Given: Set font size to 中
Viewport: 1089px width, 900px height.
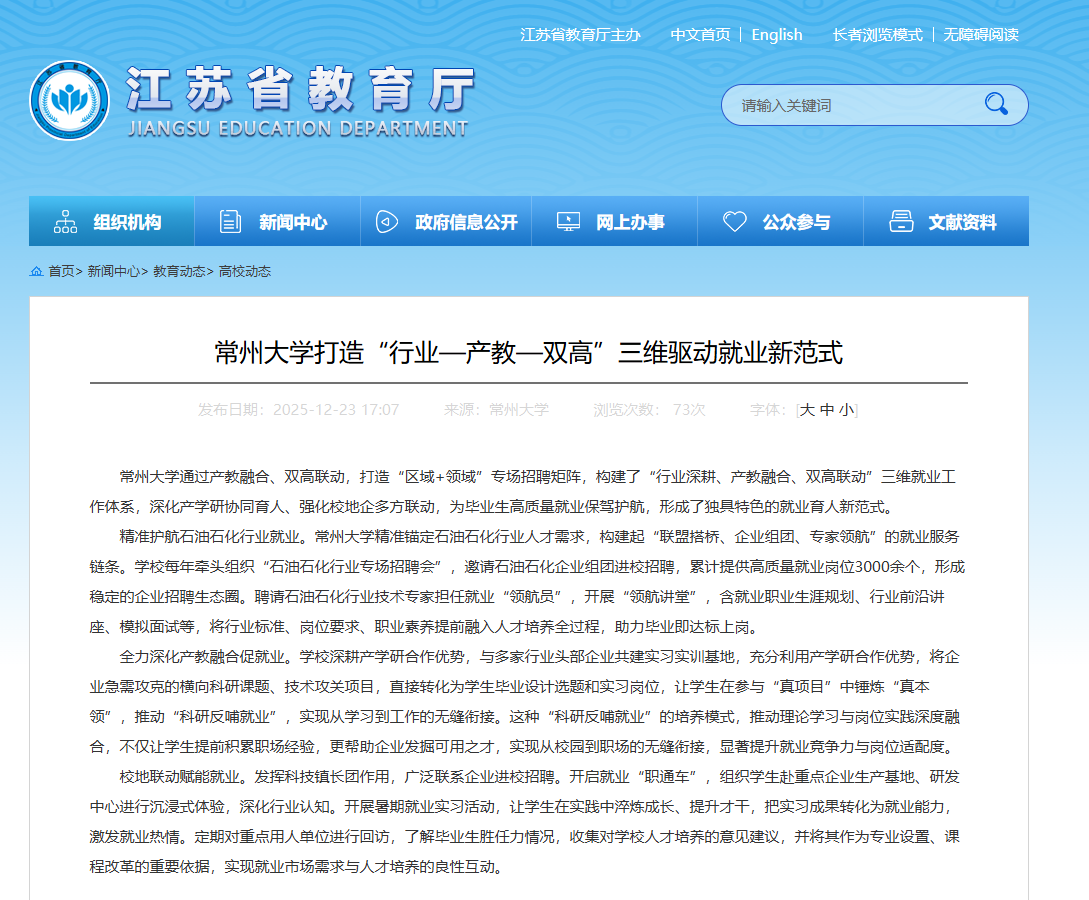Looking at the screenshot, I should [x=827, y=410].
